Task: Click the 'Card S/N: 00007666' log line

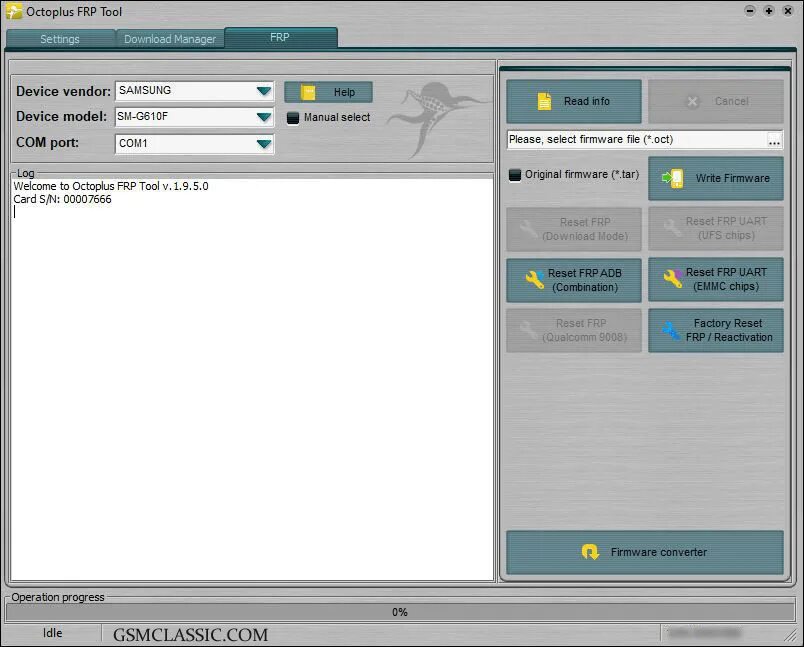Action: (62, 199)
